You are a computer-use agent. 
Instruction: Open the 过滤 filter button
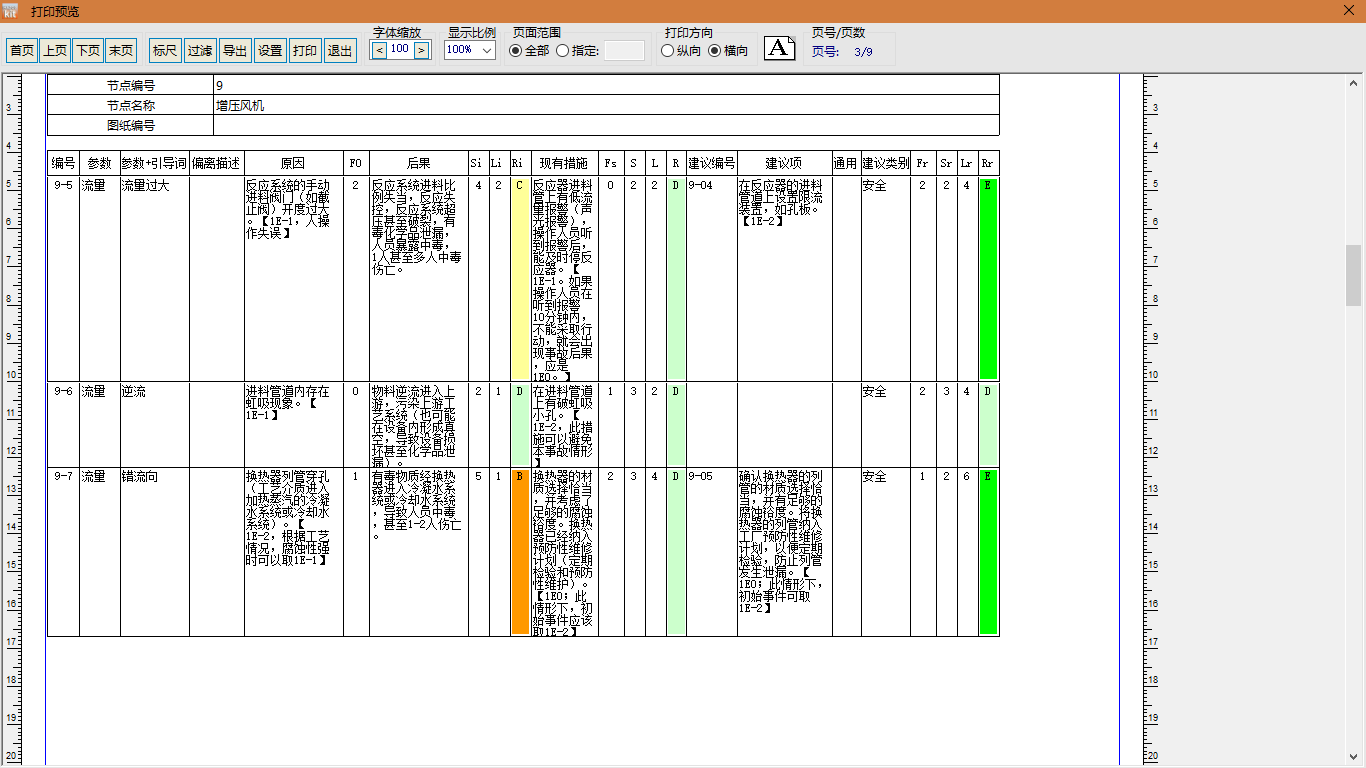click(200, 50)
